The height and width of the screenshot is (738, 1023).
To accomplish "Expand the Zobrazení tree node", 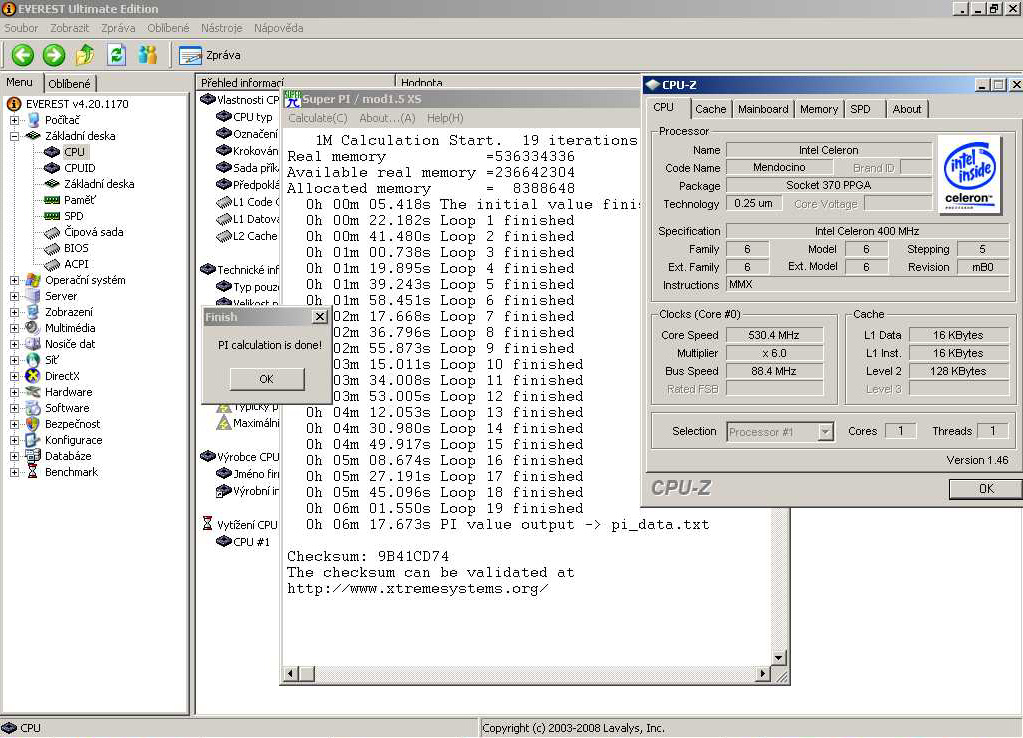I will point(14,312).
